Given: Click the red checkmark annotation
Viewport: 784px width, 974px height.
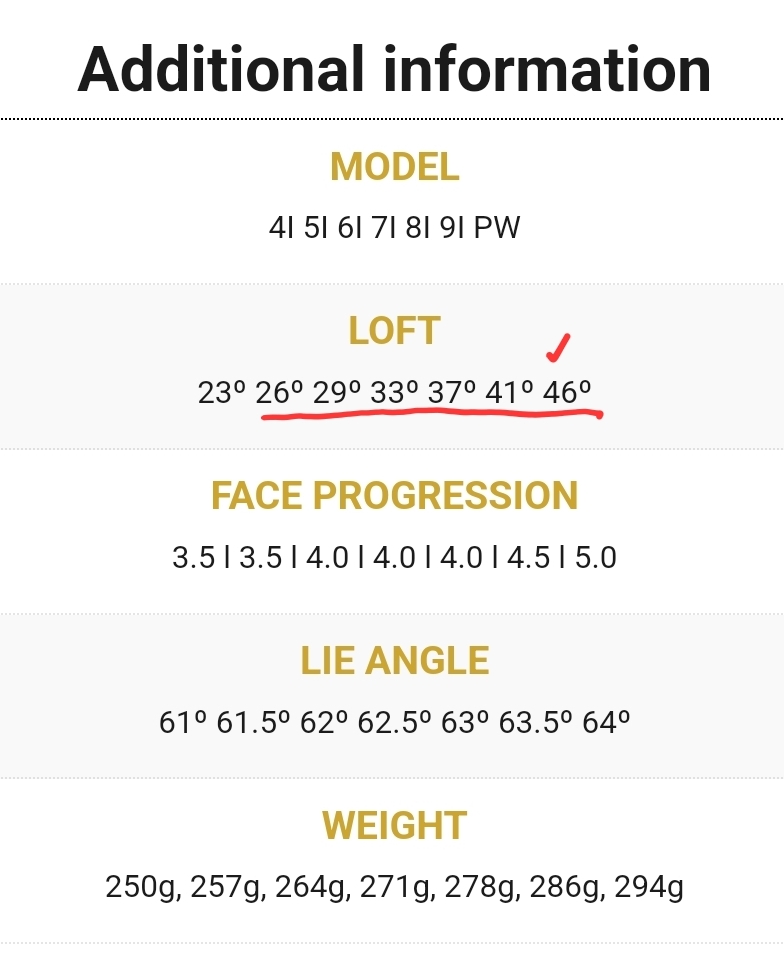Looking at the screenshot, I should pyautogui.click(x=558, y=347).
